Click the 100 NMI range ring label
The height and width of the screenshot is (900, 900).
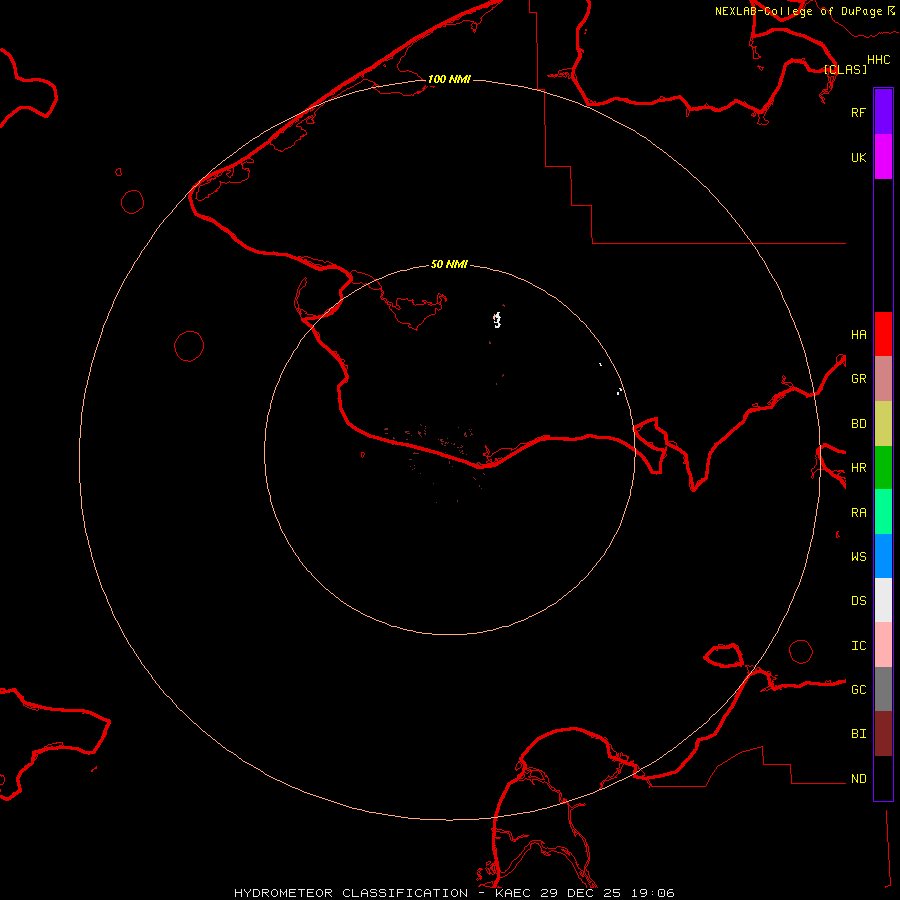point(448,79)
